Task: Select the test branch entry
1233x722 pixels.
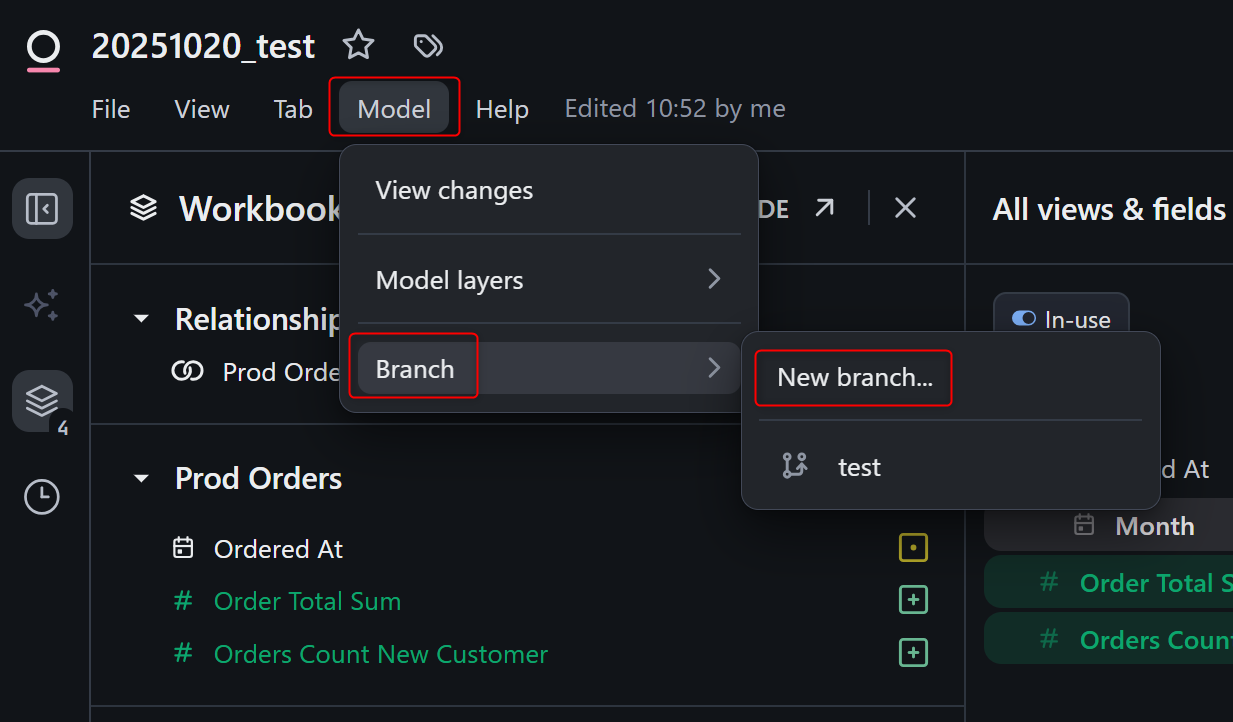Action: (x=858, y=467)
